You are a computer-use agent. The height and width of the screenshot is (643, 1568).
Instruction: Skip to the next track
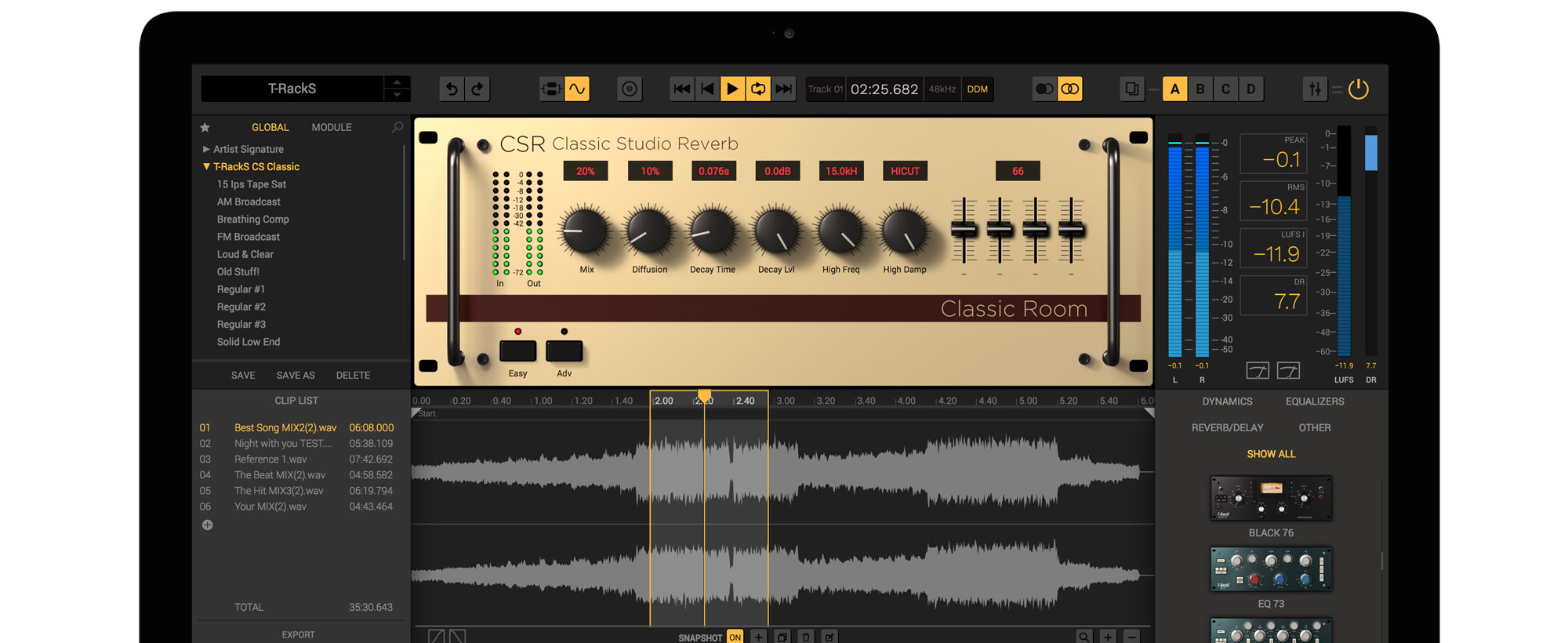coord(783,89)
